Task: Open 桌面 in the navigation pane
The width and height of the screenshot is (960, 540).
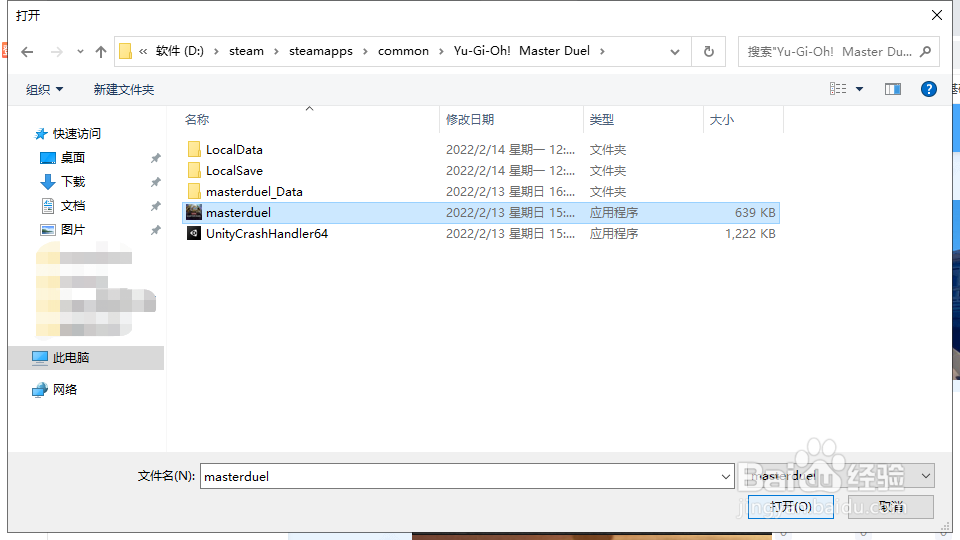Action: 72,157
